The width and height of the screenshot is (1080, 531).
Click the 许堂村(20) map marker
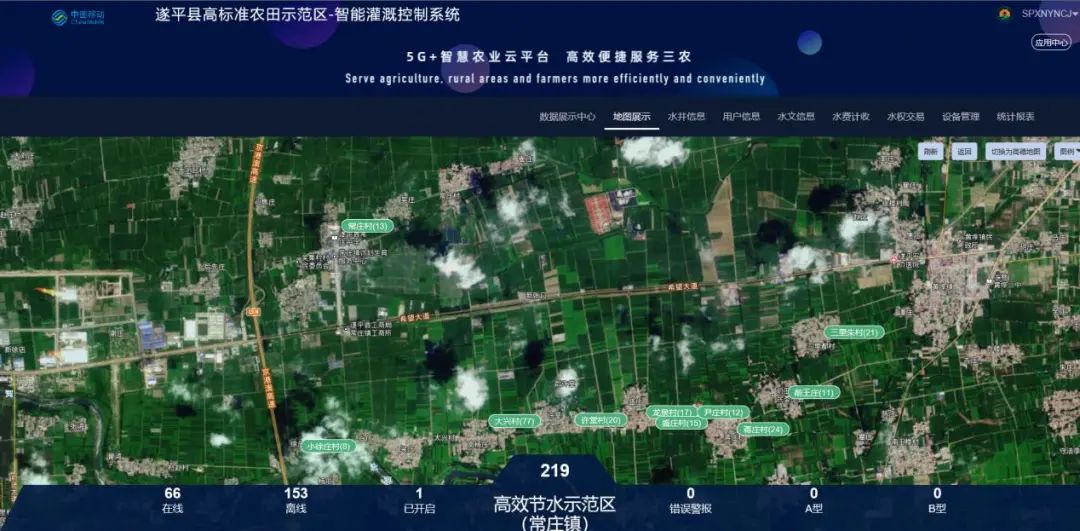pos(602,420)
